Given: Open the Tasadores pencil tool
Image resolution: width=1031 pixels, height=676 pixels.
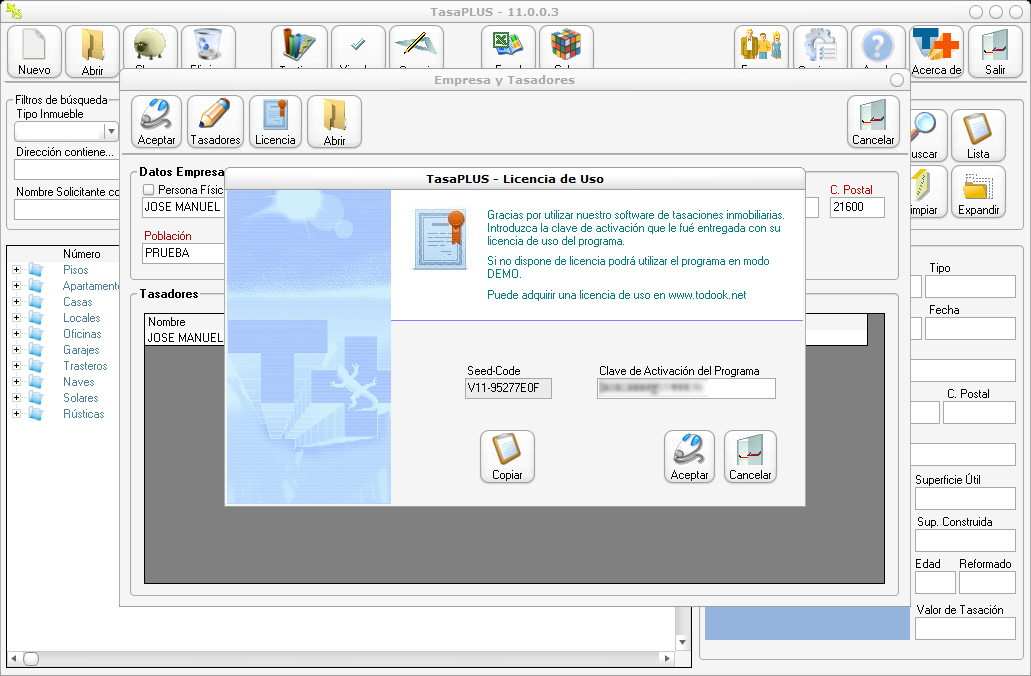Looking at the screenshot, I should pos(215,121).
